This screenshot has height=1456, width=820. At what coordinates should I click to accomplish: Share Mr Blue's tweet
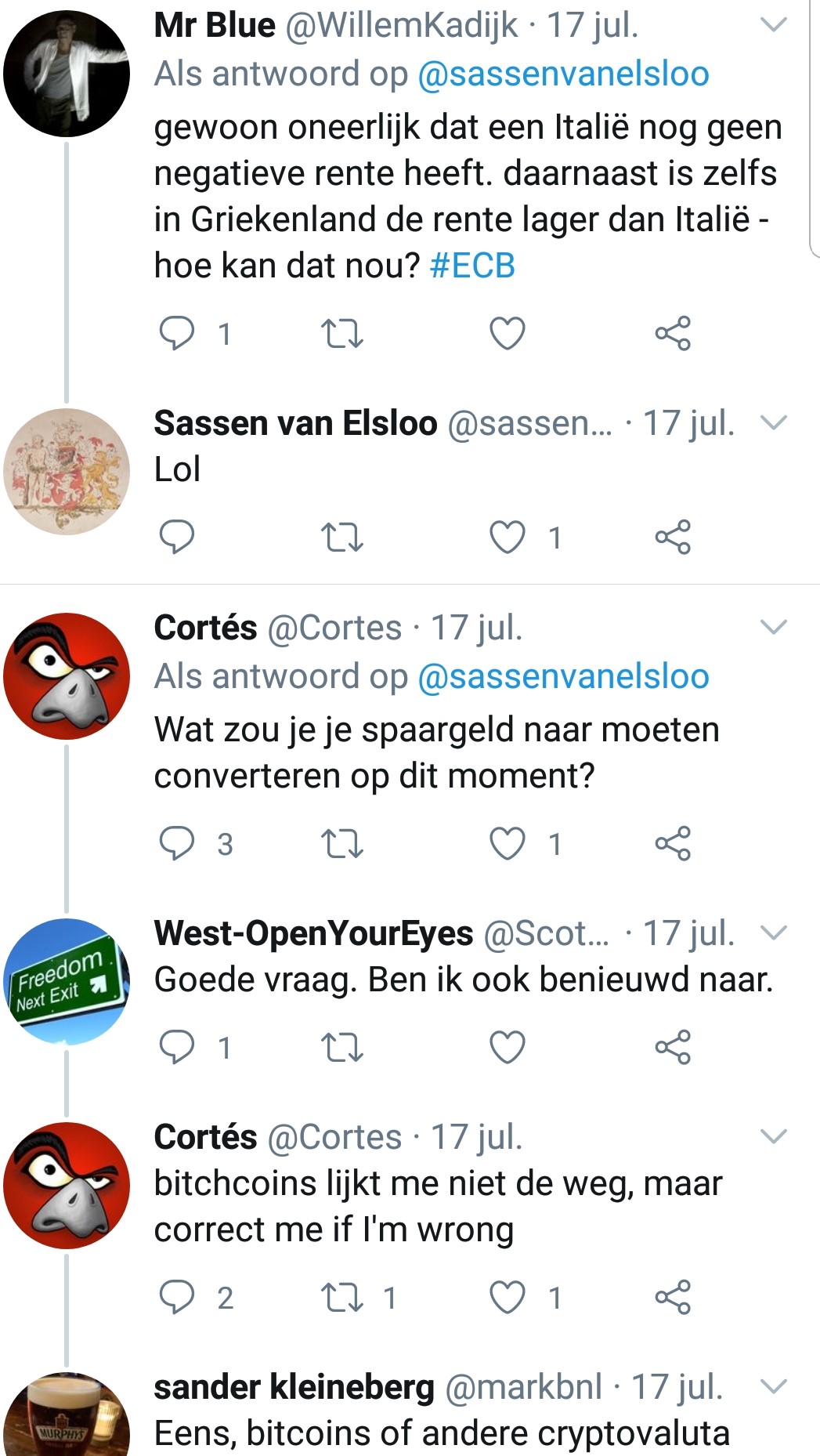(x=673, y=334)
